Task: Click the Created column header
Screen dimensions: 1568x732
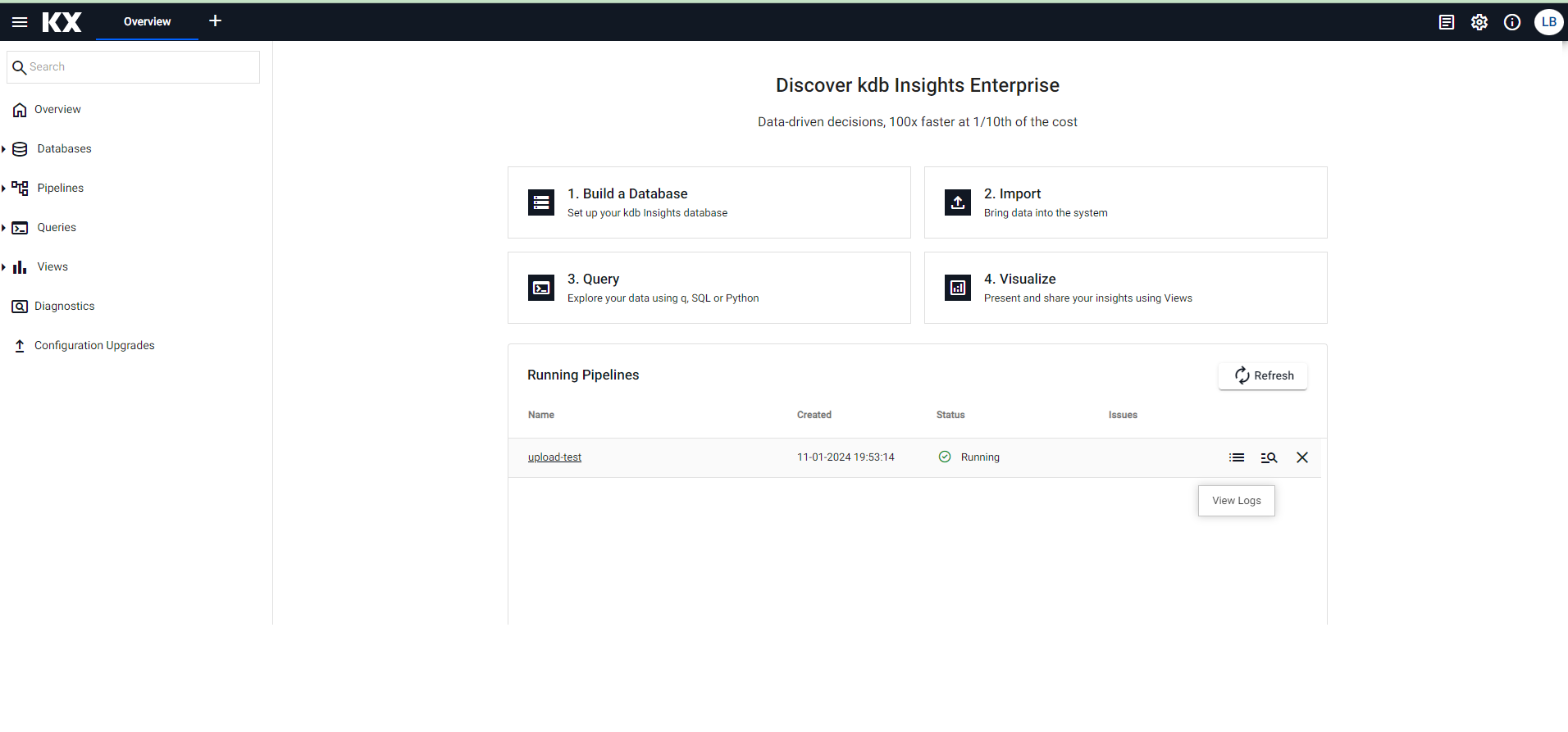Action: [x=814, y=415]
